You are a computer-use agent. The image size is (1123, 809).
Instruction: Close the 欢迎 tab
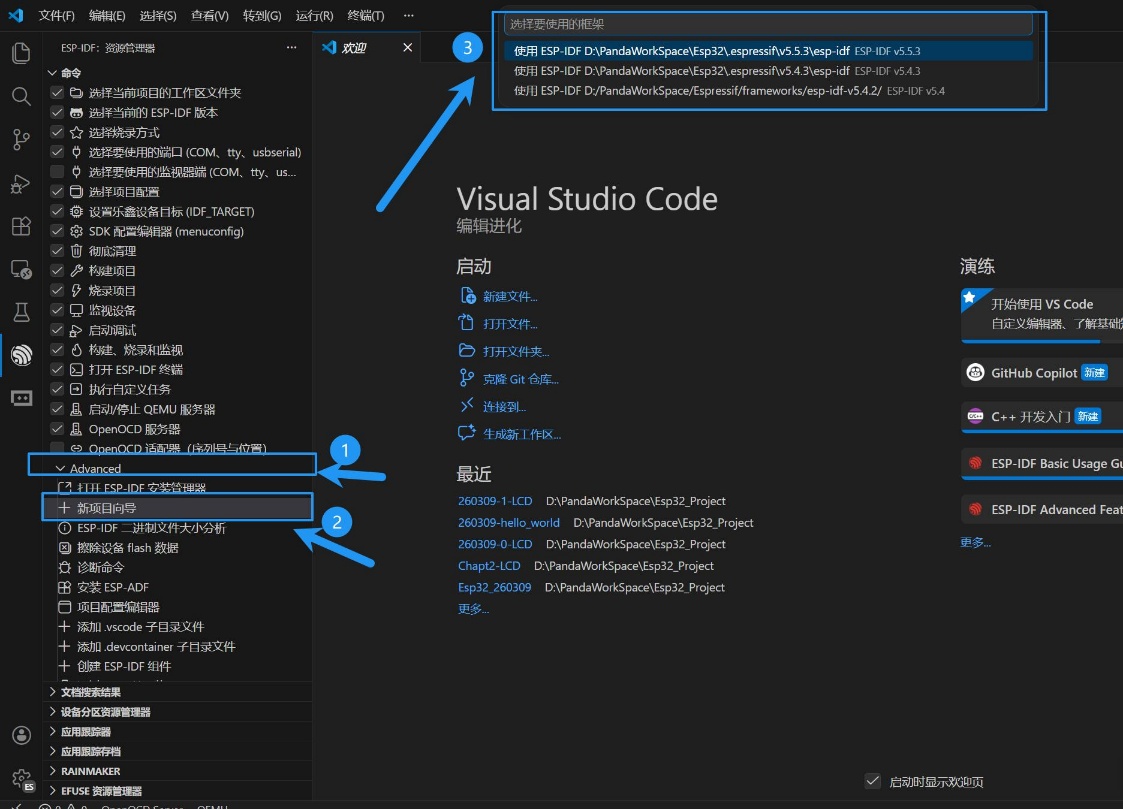(408, 47)
